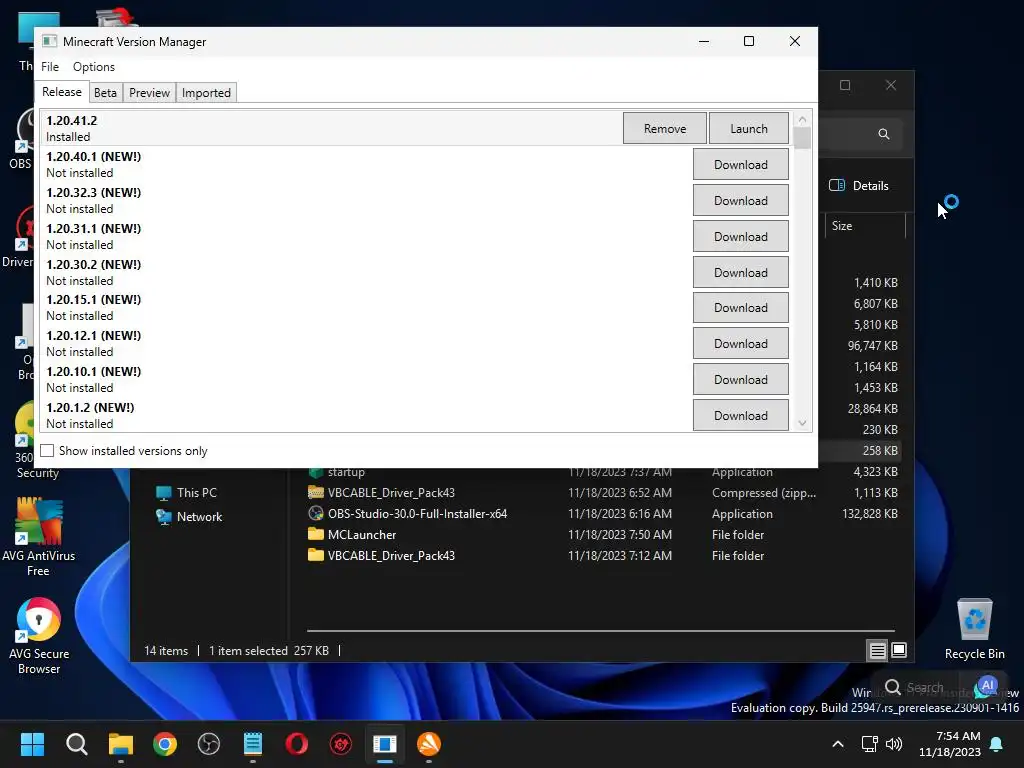The height and width of the screenshot is (768, 1024).
Task: Open the volume tray icon
Action: (894, 744)
